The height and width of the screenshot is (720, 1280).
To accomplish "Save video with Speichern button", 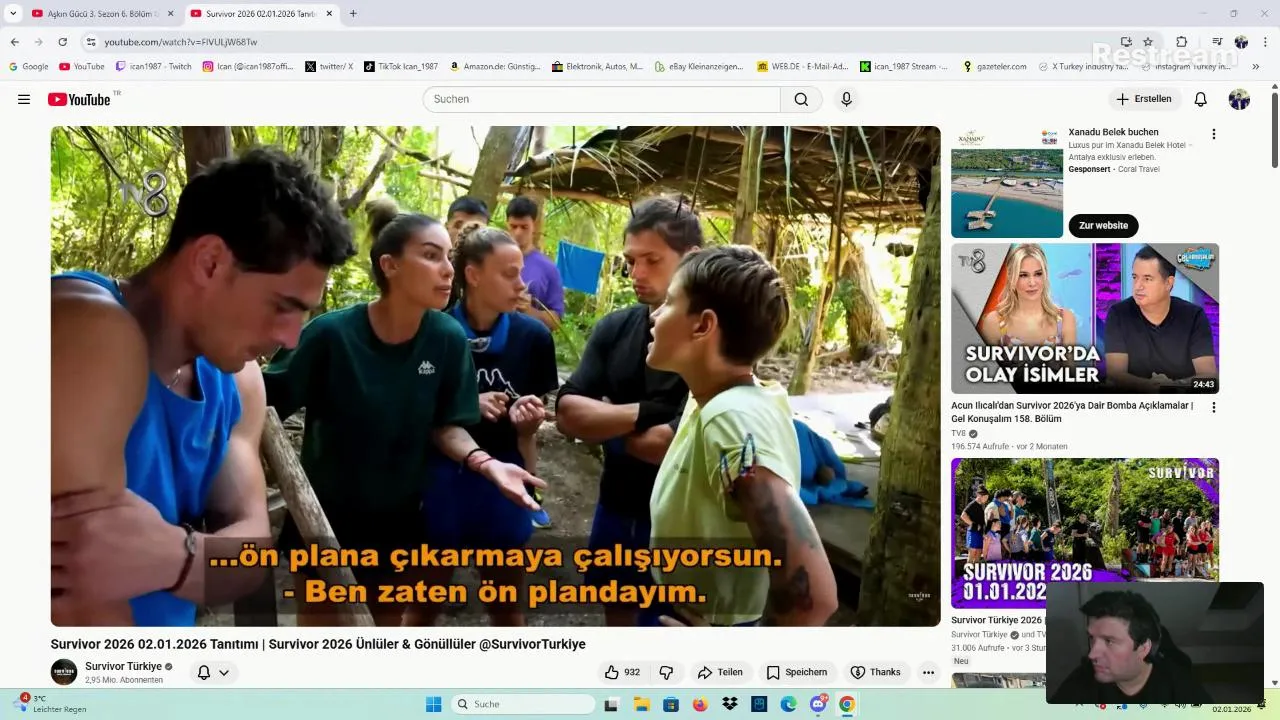I will click(797, 672).
